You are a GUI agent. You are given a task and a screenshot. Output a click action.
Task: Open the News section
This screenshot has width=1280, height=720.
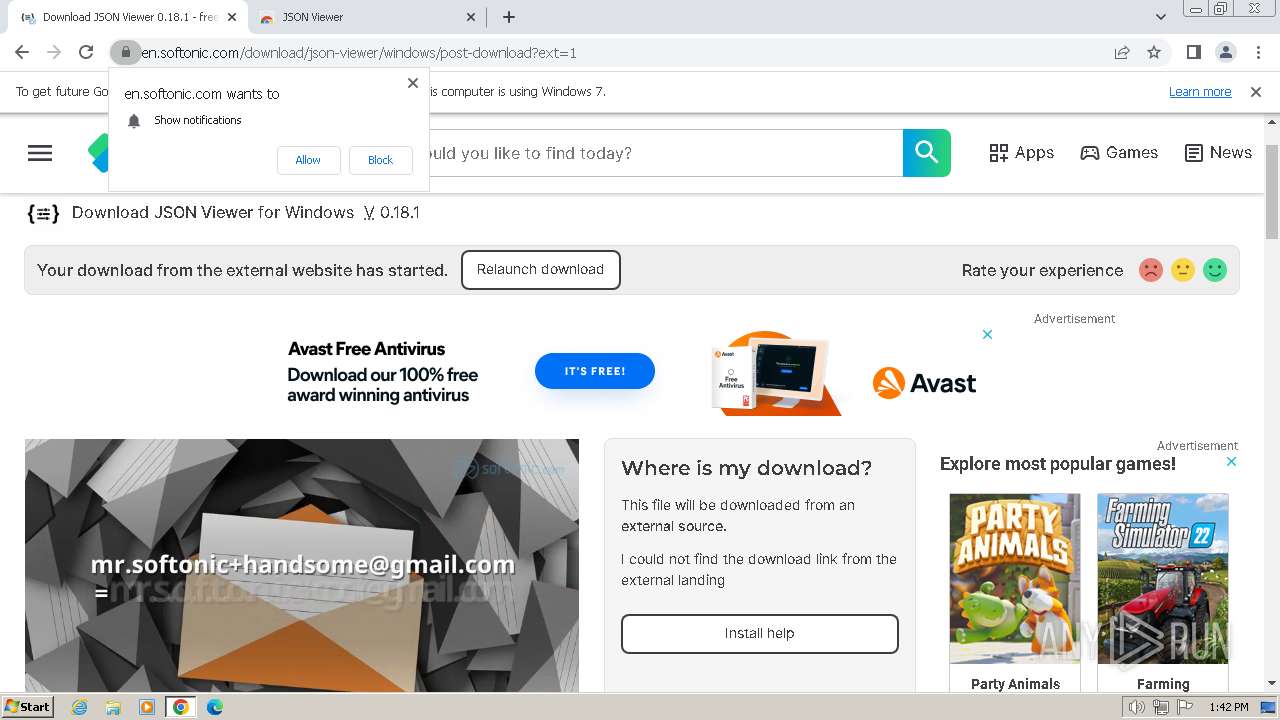point(1218,153)
